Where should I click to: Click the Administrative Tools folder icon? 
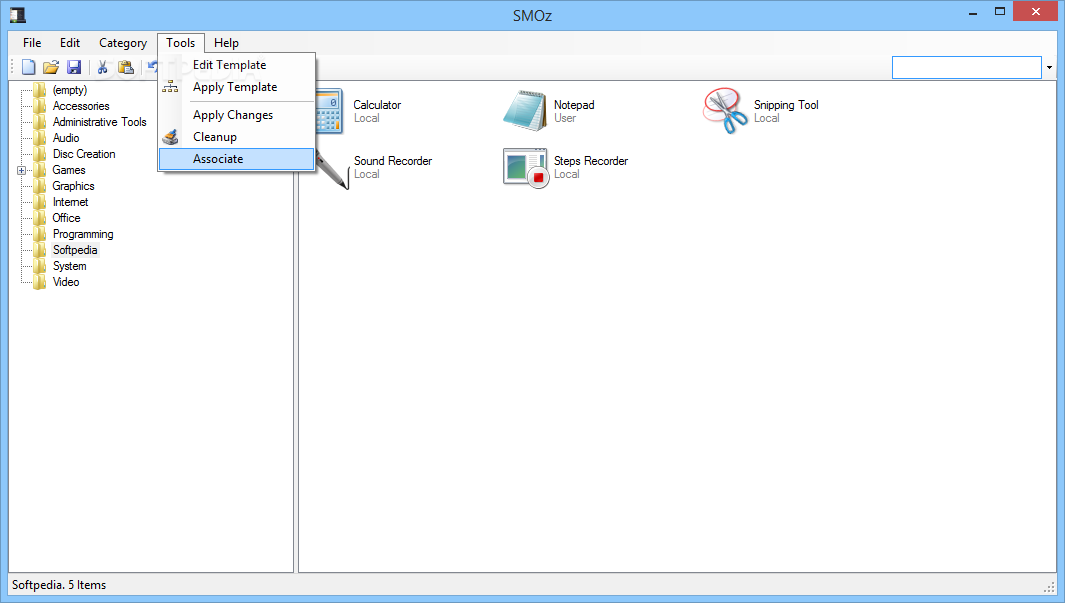(x=40, y=122)
